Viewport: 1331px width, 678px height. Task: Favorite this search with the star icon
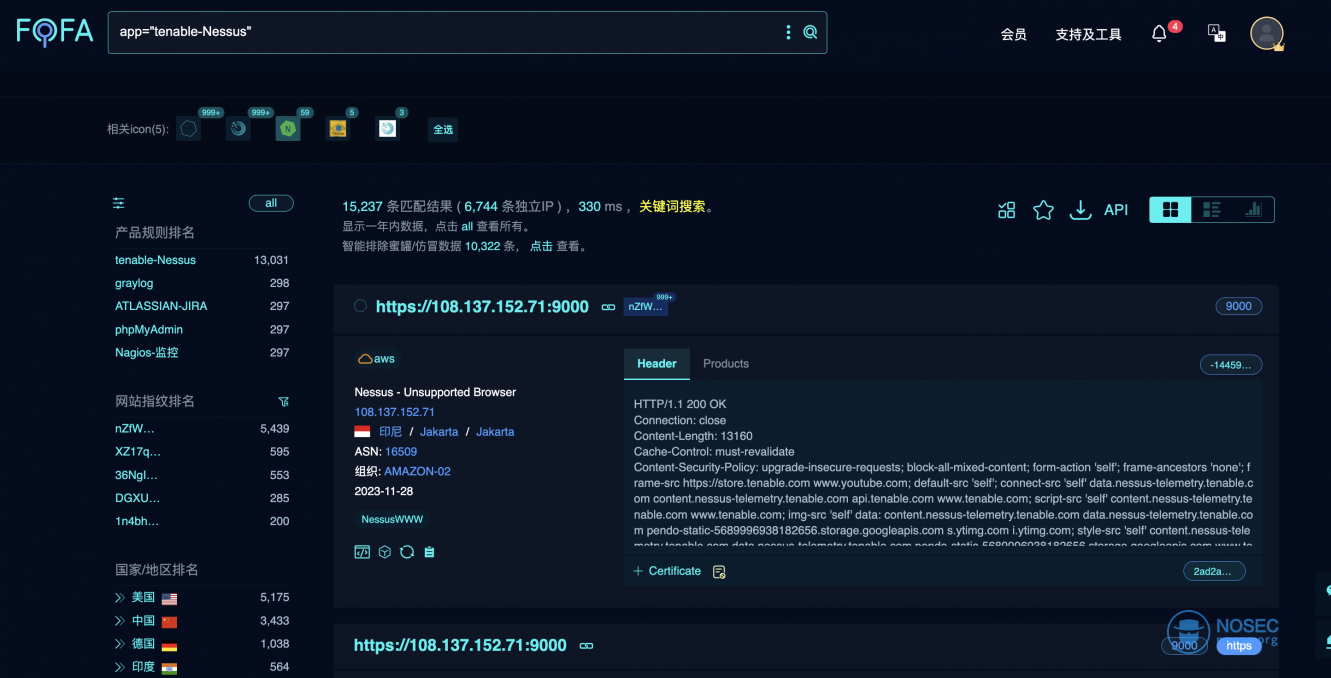tap(1043, 210)
